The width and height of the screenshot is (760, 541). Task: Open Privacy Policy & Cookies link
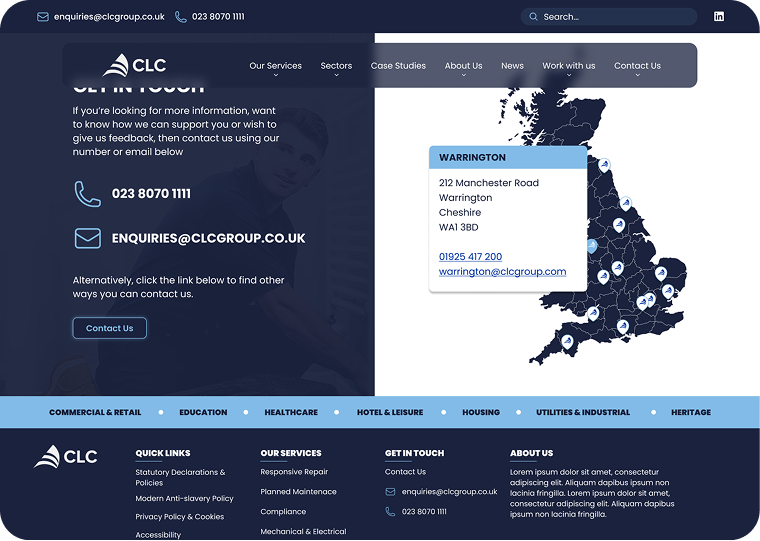tap(179, 517)
